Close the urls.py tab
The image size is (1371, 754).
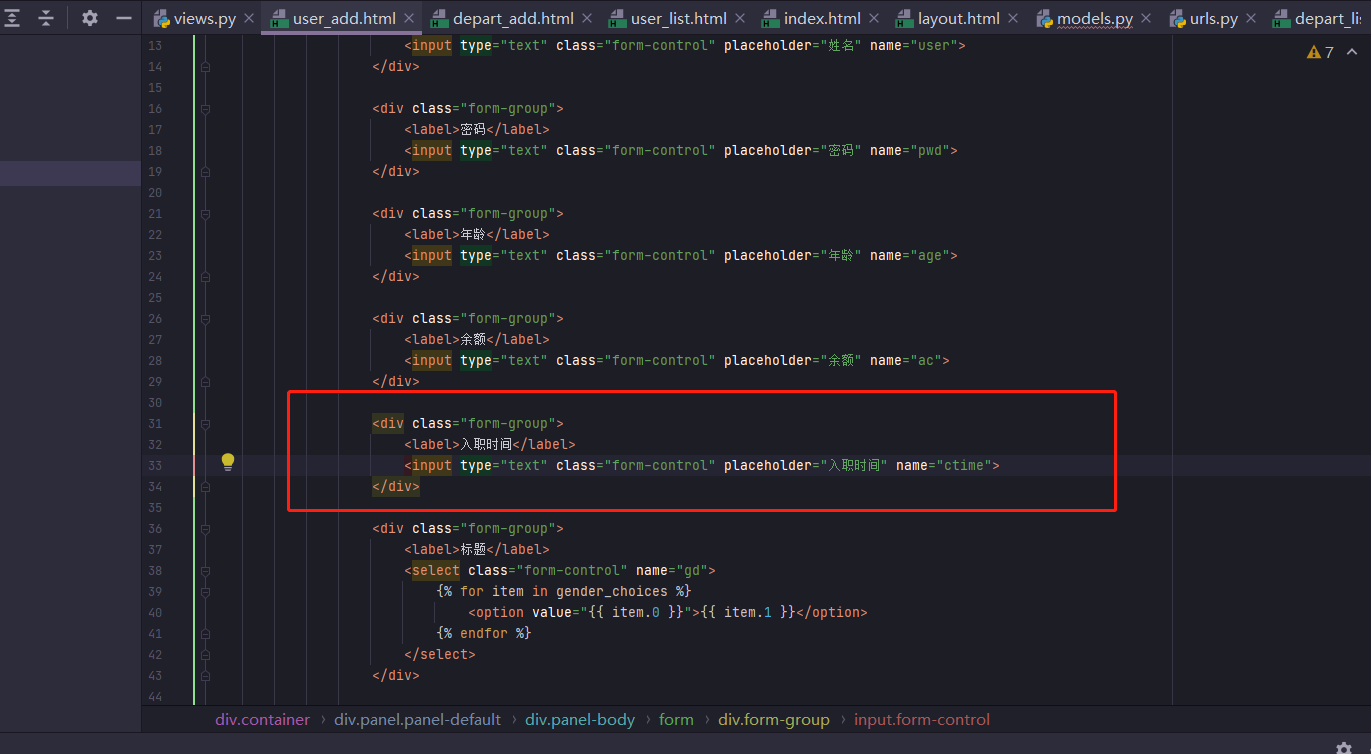click(1250, 18)
